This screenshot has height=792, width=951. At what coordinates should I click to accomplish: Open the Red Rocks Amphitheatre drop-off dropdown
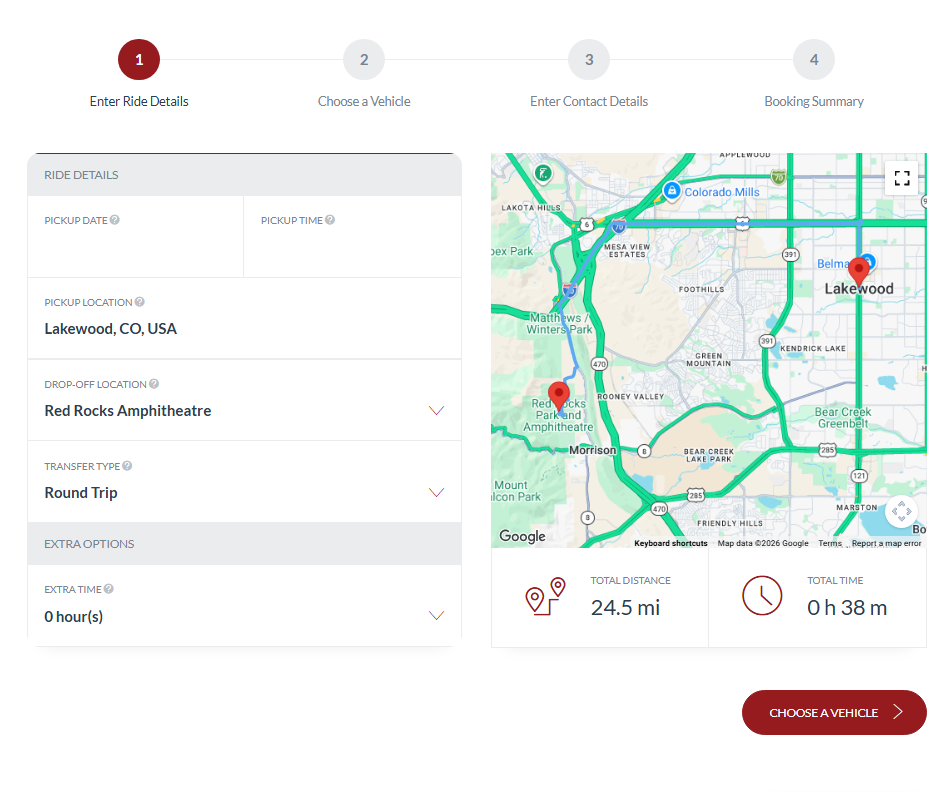244,400
